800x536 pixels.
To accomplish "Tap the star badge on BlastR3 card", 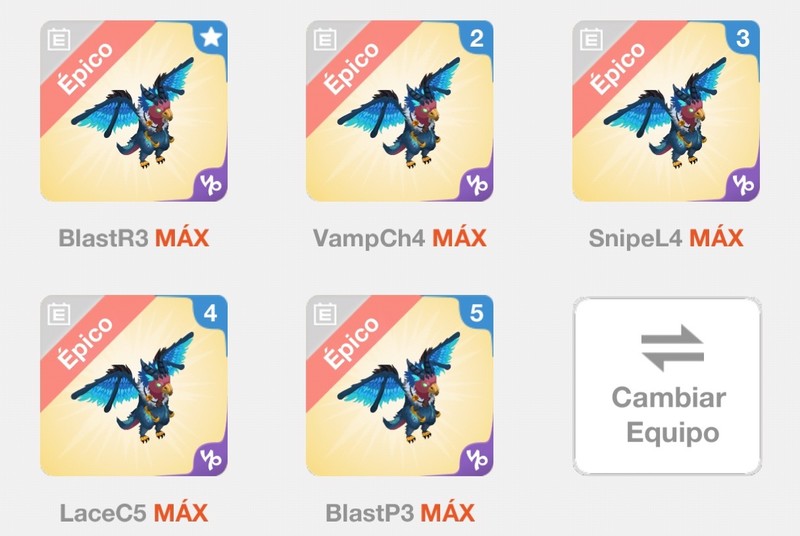I will 211,37.
